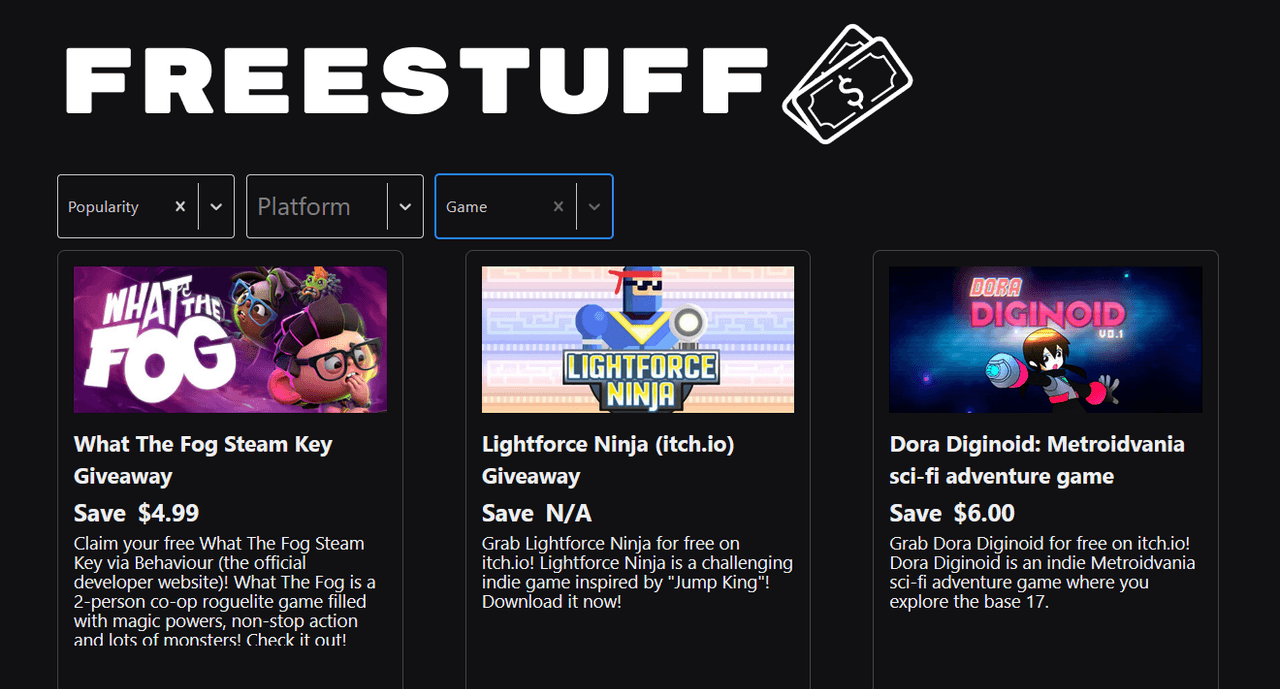The height and width of the screenshot is (689, 1280).
Task: Clear the Popularity sort selection
Action: (x=180, y=206)
